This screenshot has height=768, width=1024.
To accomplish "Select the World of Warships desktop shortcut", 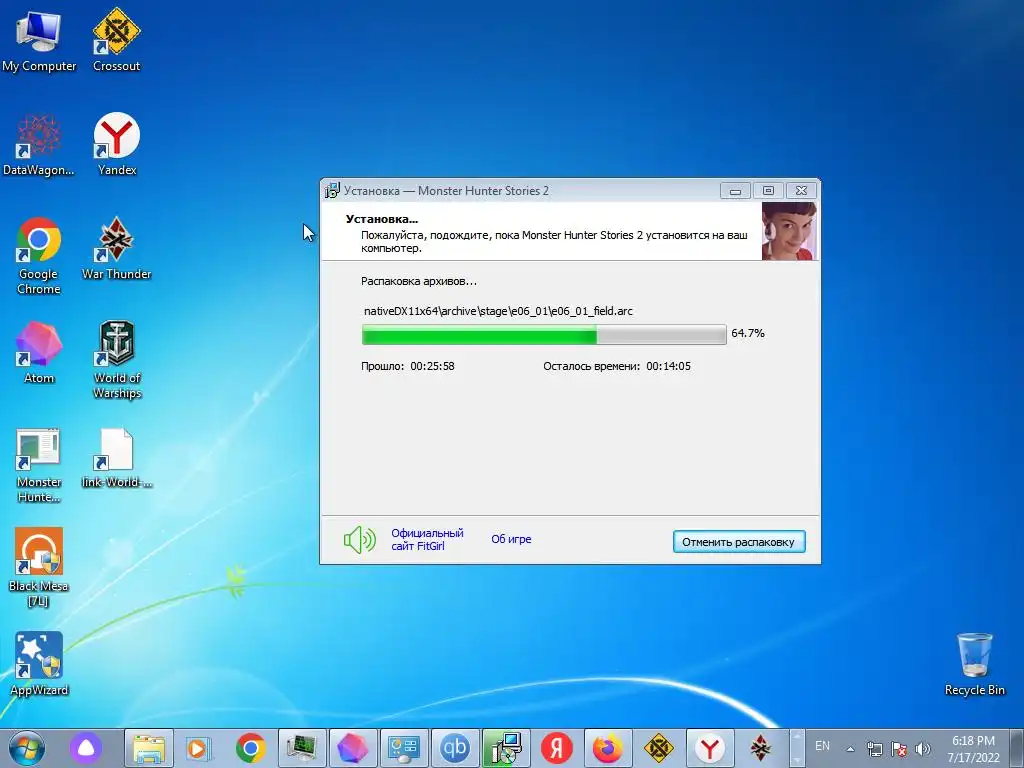I will coord(116,359).
